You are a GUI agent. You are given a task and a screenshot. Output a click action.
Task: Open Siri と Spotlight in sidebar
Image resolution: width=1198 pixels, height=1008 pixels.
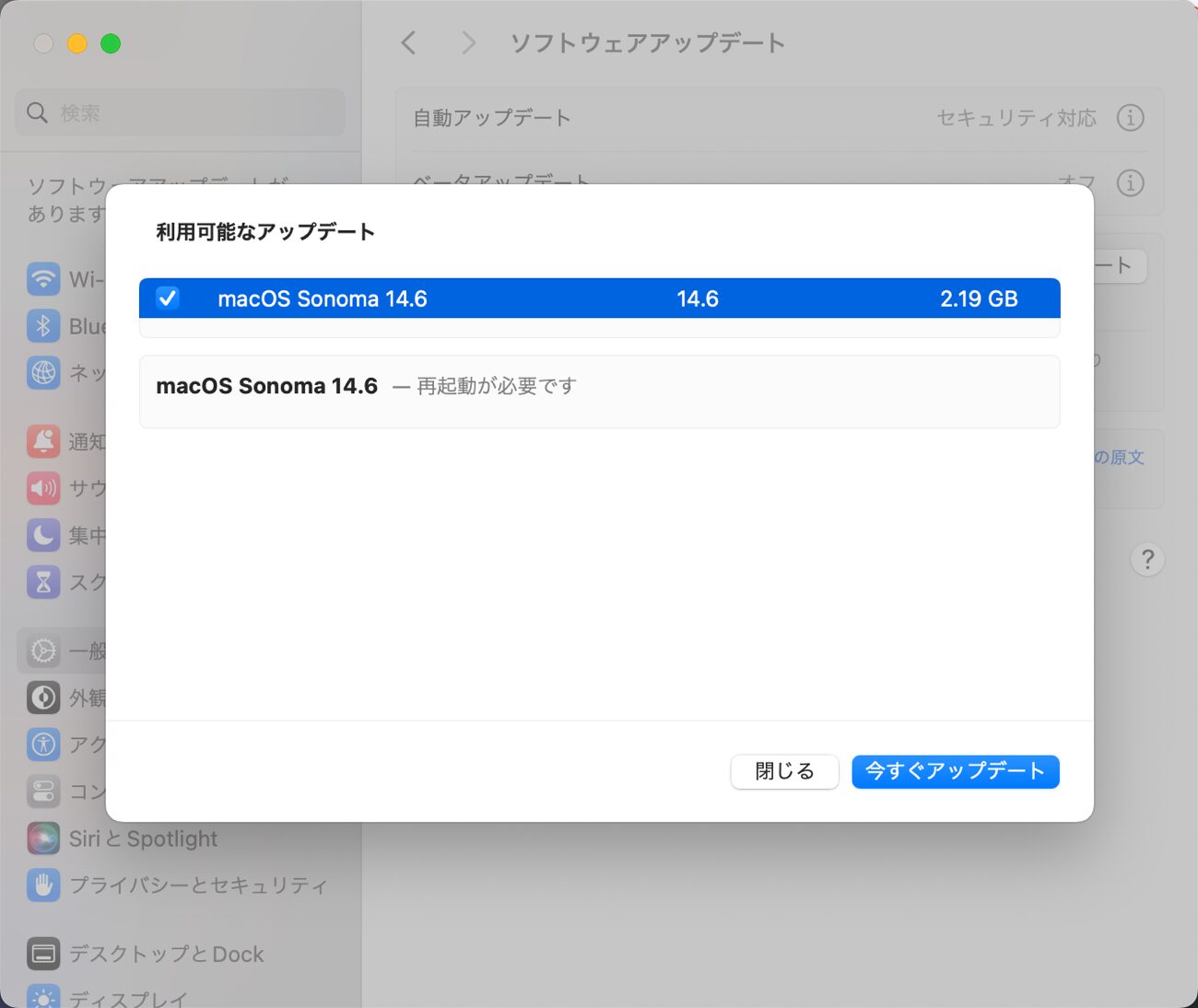[143, 838]
